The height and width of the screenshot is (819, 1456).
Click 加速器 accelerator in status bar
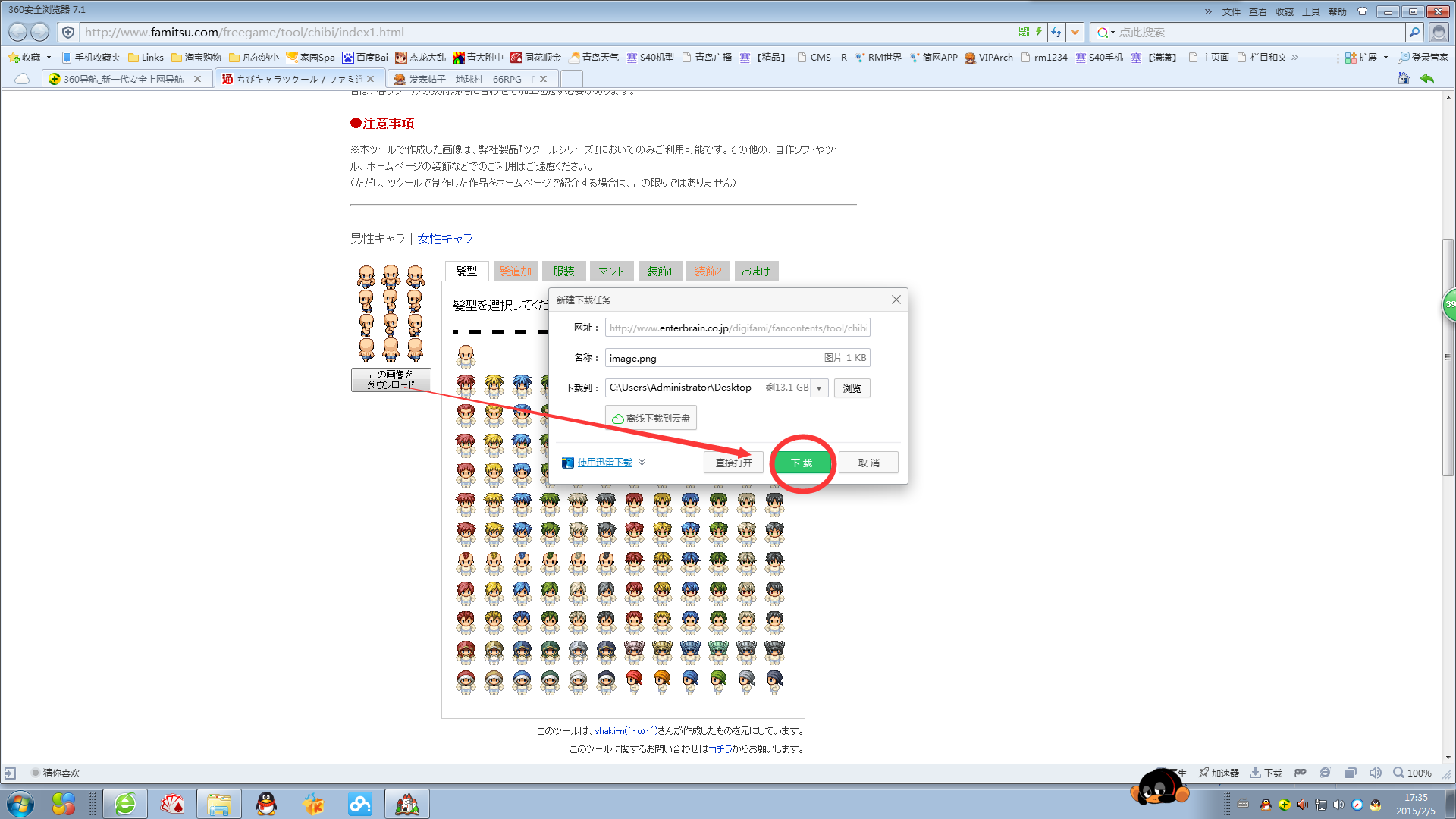1219,773
